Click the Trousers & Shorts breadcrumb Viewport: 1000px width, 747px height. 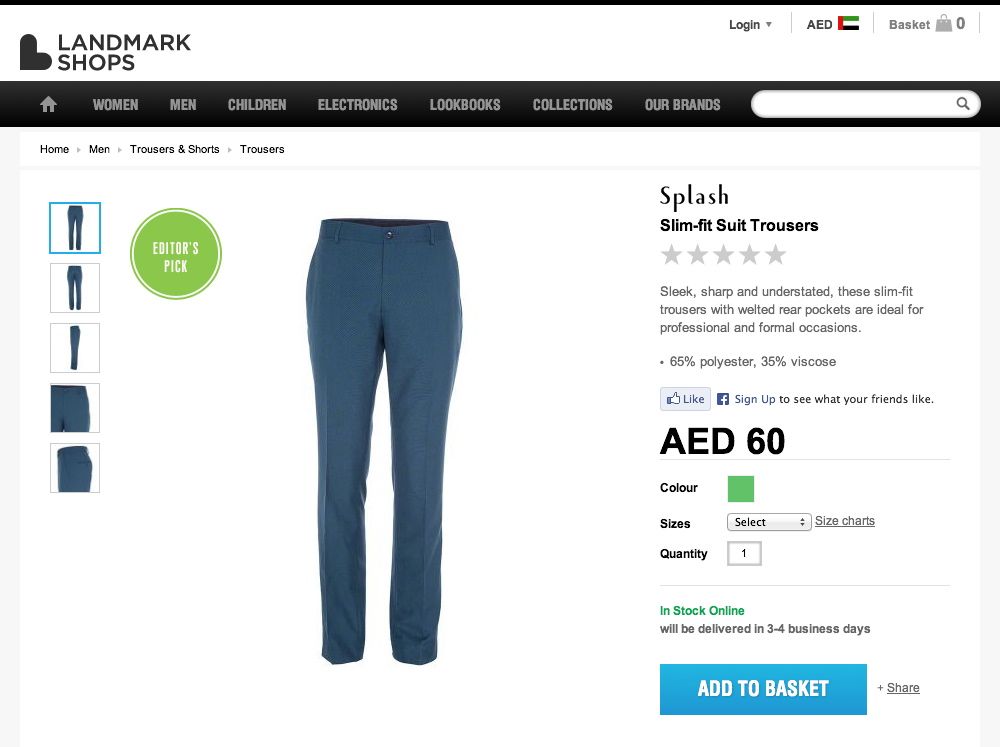point(175,149)
